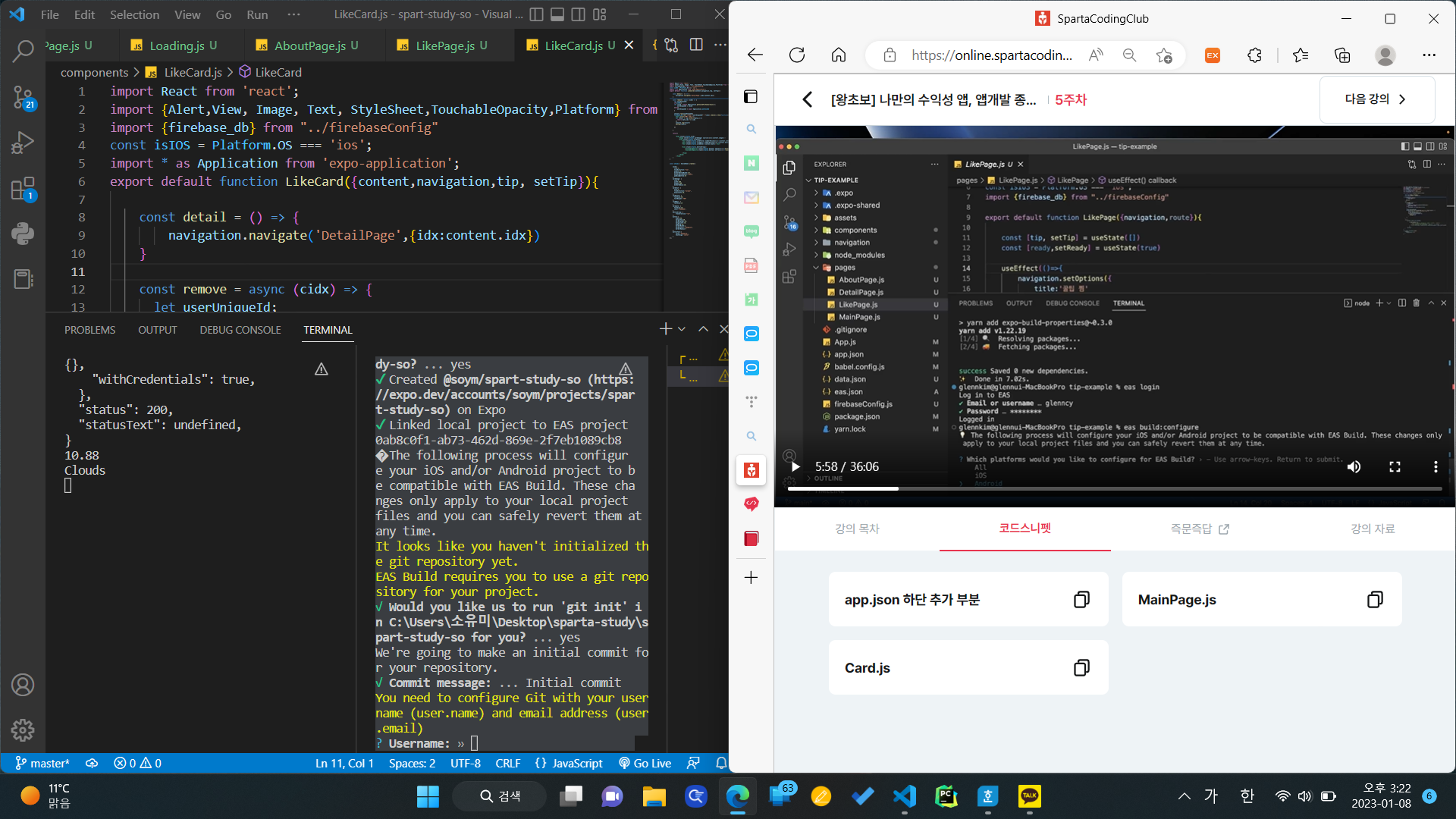
Task: Customize layout icon in VS Code title bar
Action: point(600,14)
